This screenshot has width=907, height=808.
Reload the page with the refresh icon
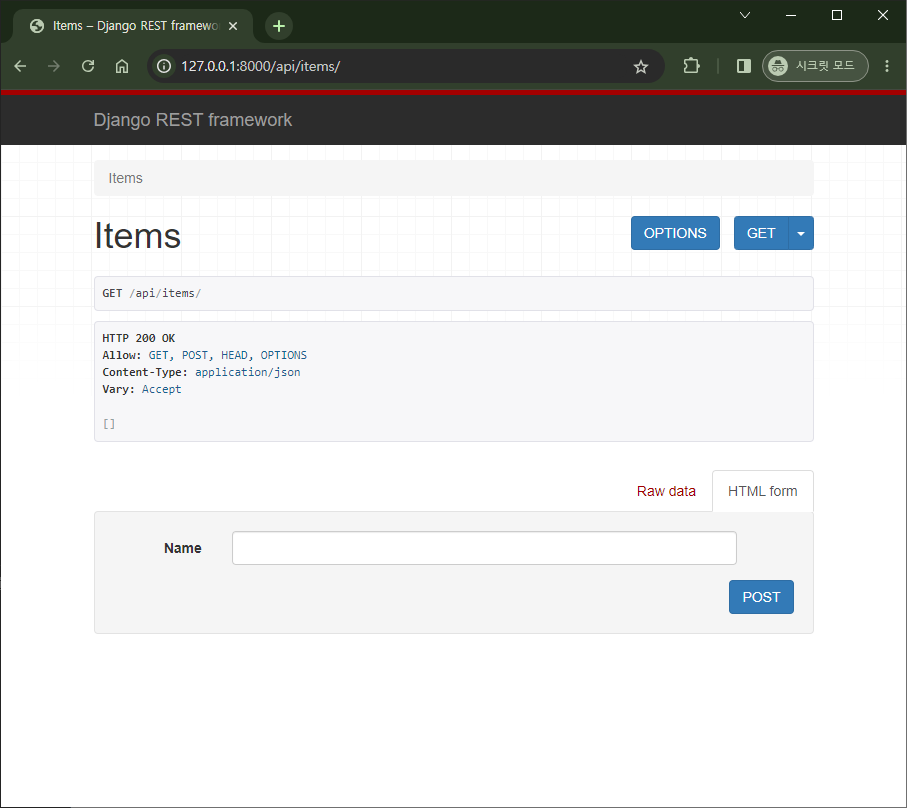pyautogui.click(x=88, y=67)
